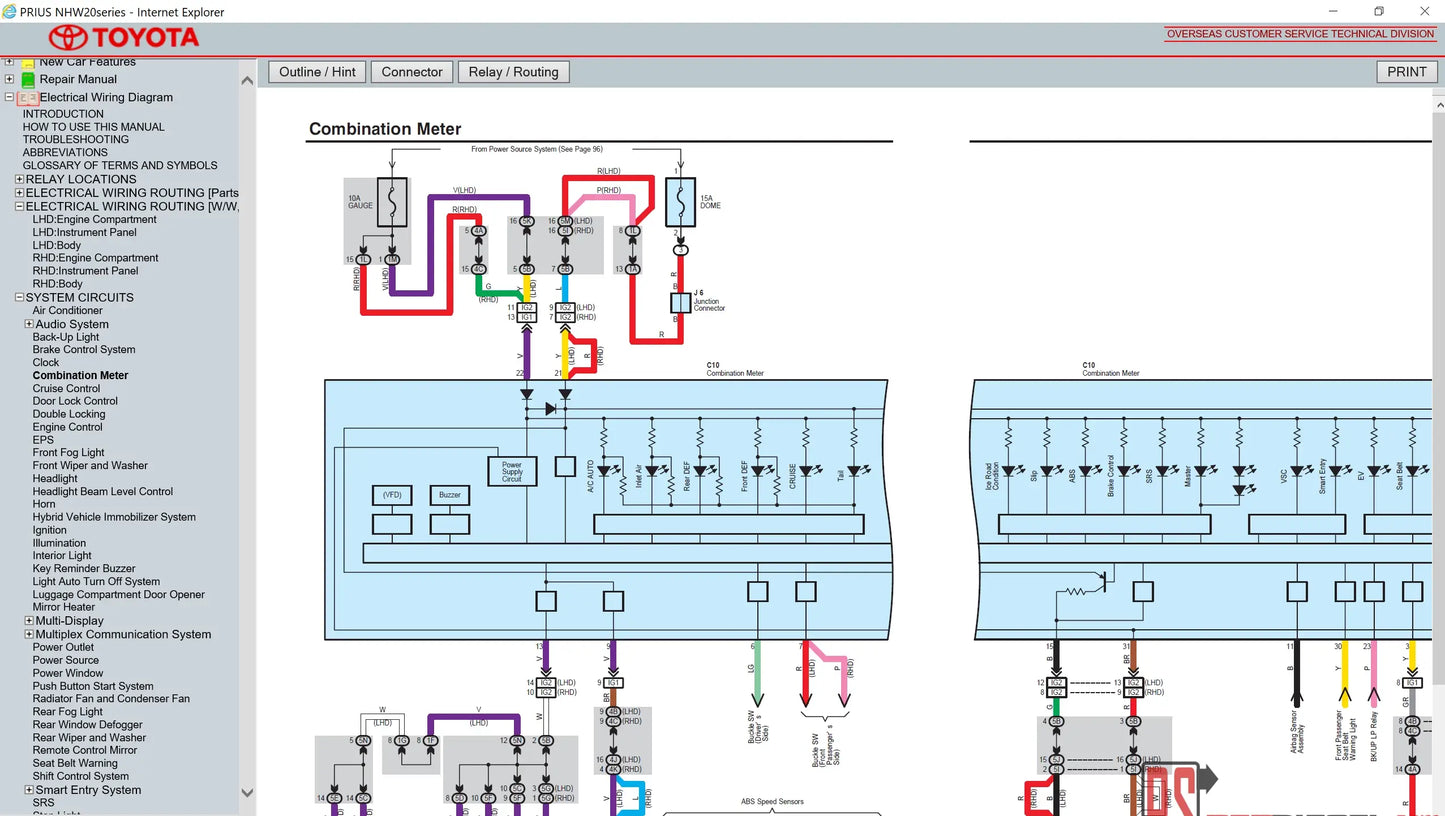The image size is (1445, 816).
Task: Open the Cruise Control circuit page
Action: pyautogui.click(x=66, y=388)
